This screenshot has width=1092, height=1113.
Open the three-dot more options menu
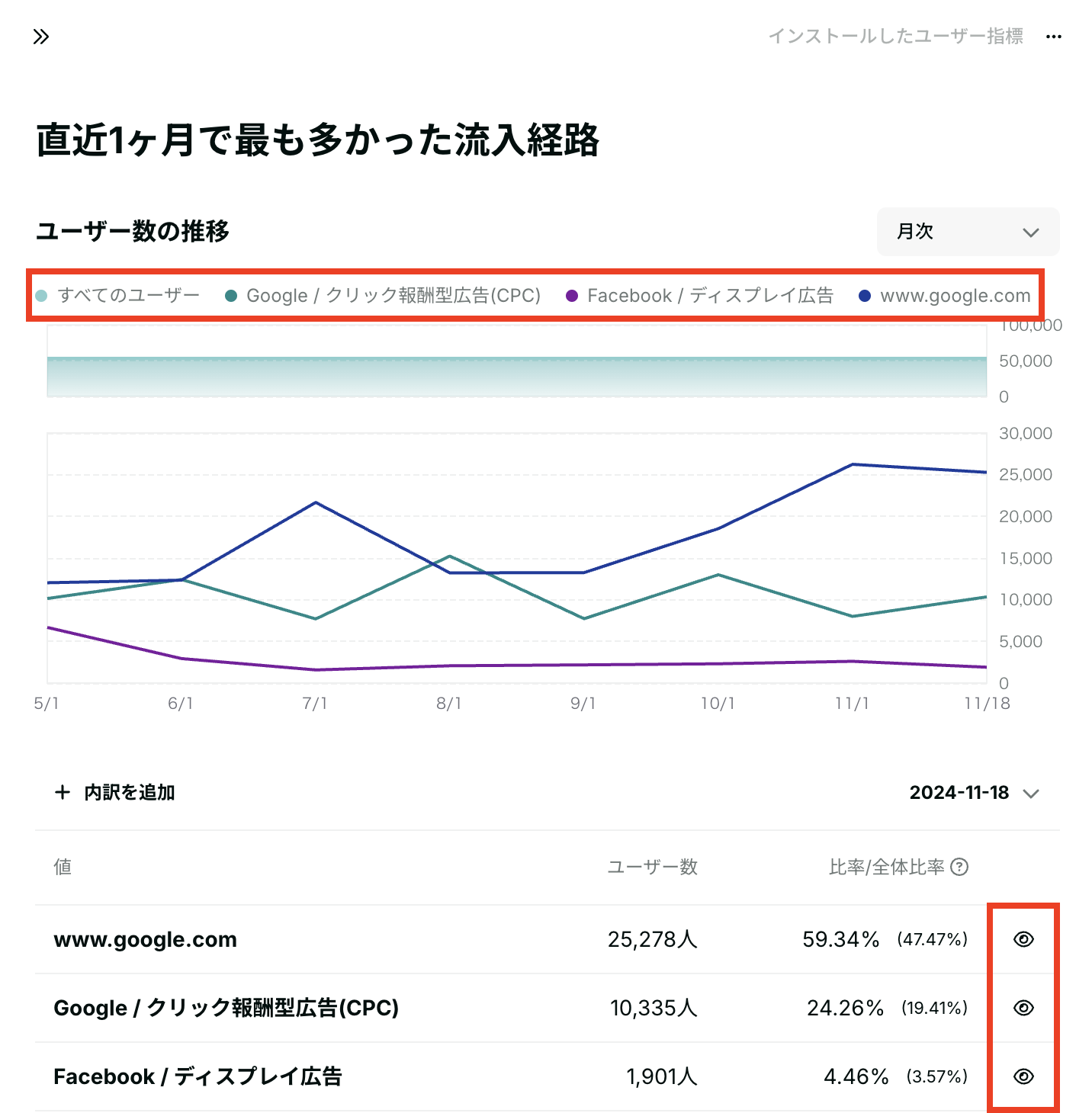point(1054,37)
